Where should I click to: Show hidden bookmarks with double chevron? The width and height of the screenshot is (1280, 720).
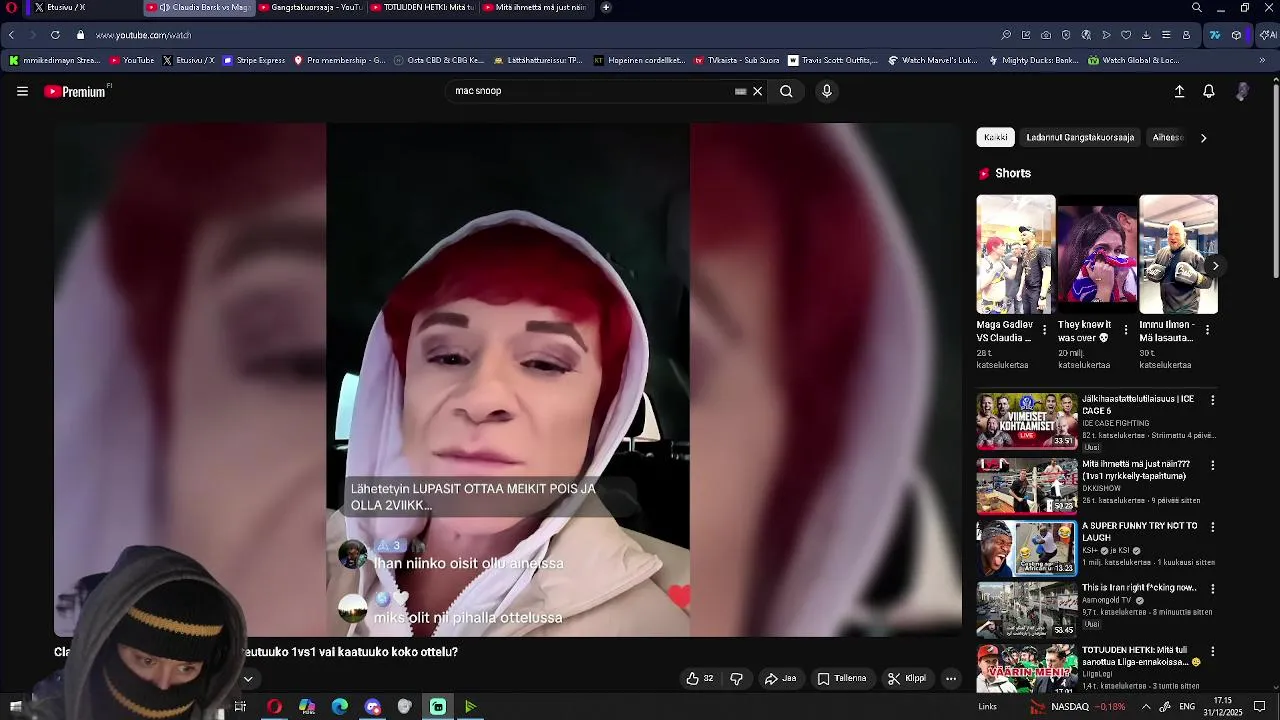(1262, 60)
